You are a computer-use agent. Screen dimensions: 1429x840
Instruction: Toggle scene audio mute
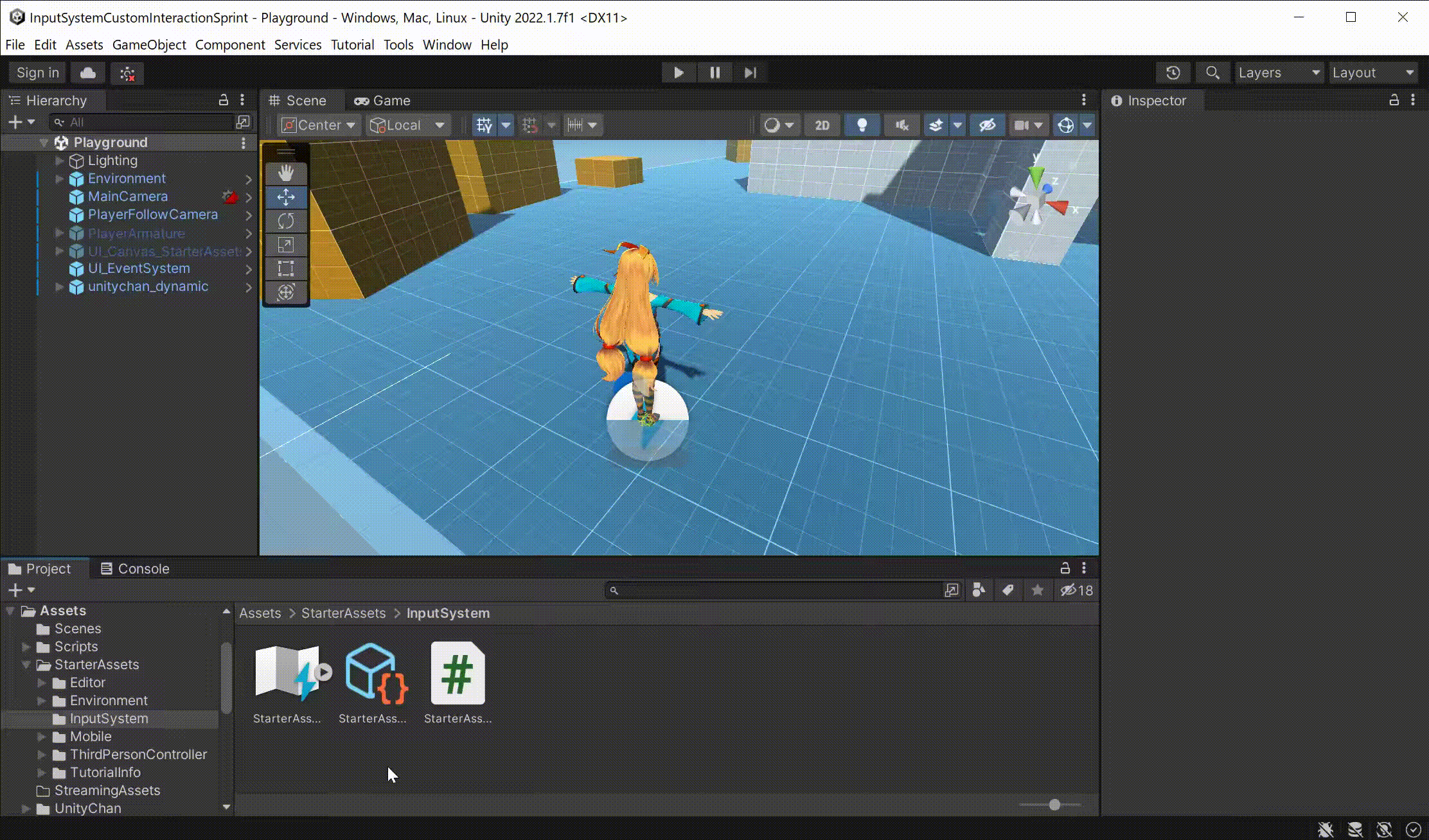pyautogui.click(x=901, y=125)
